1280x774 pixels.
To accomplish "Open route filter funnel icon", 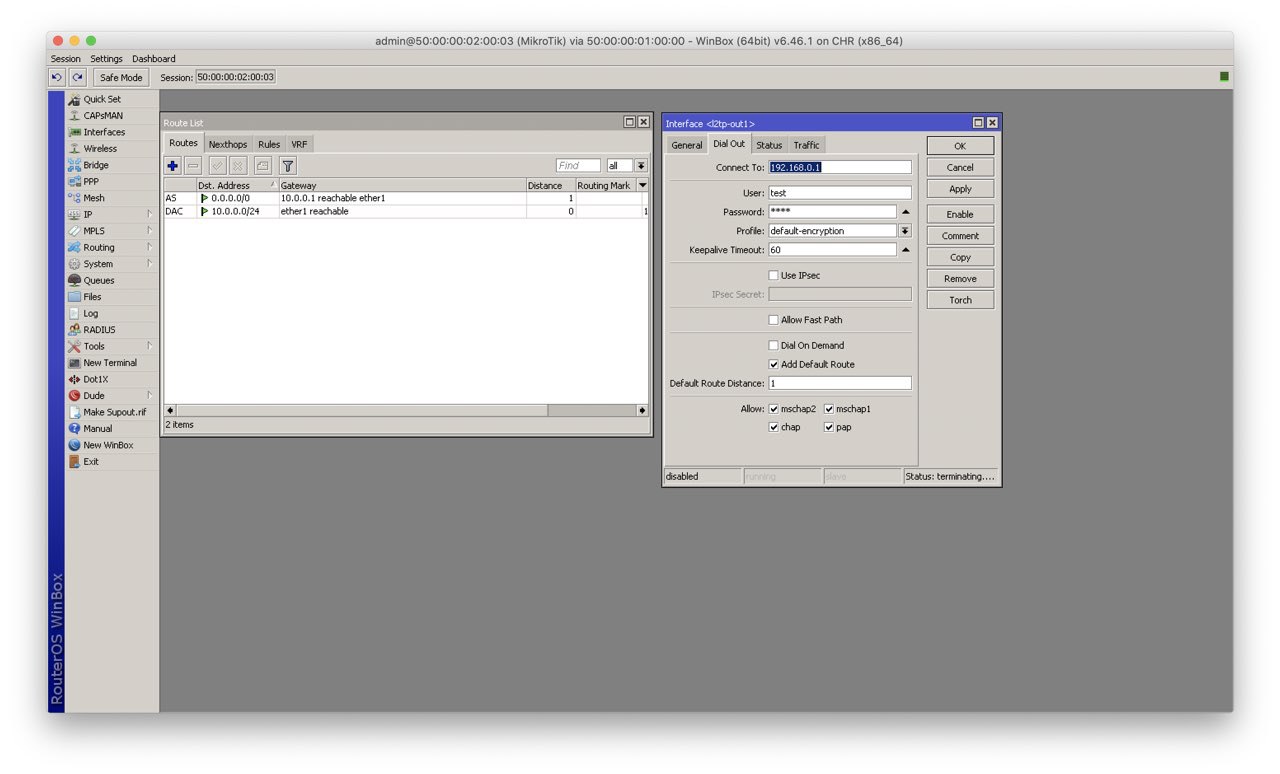I will coord(288,166).
